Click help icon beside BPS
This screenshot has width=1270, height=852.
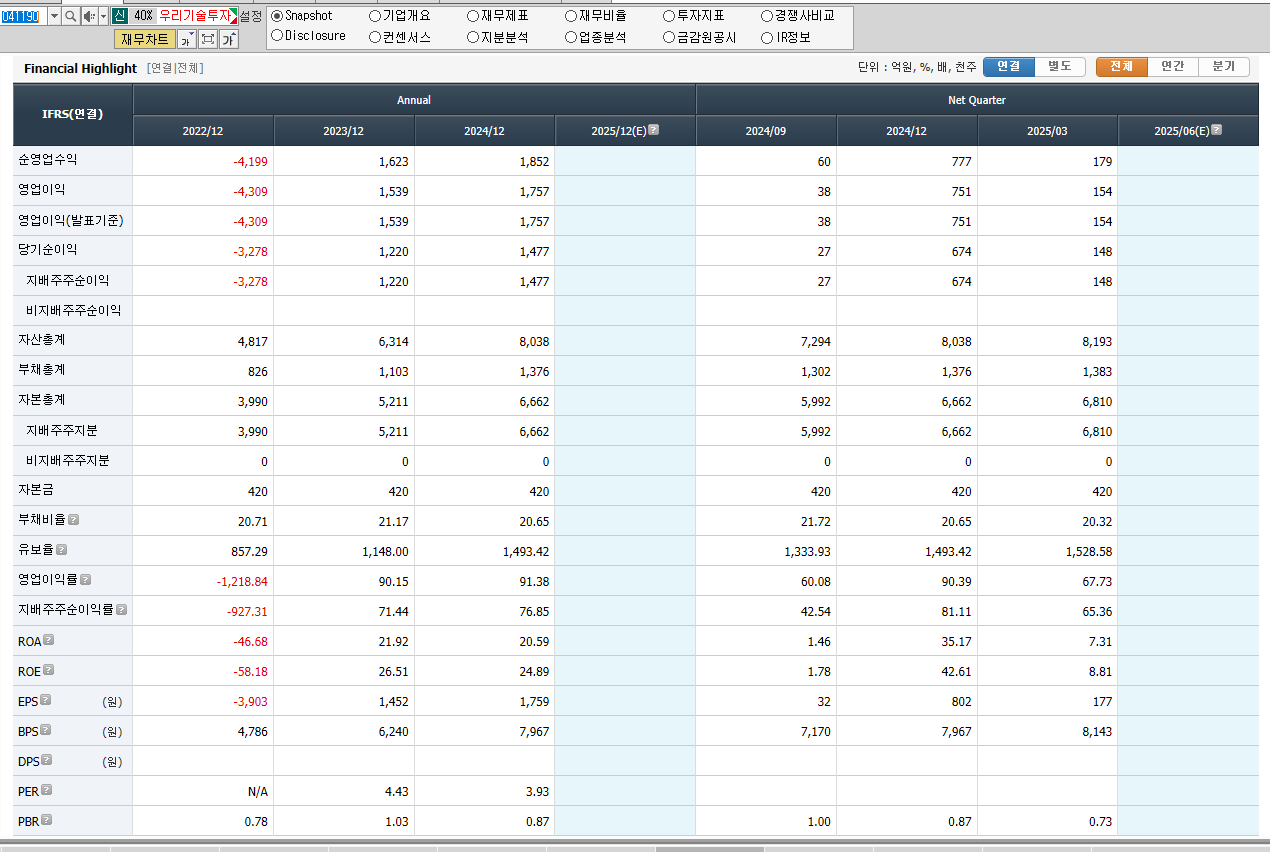click(x=45, y=730)
